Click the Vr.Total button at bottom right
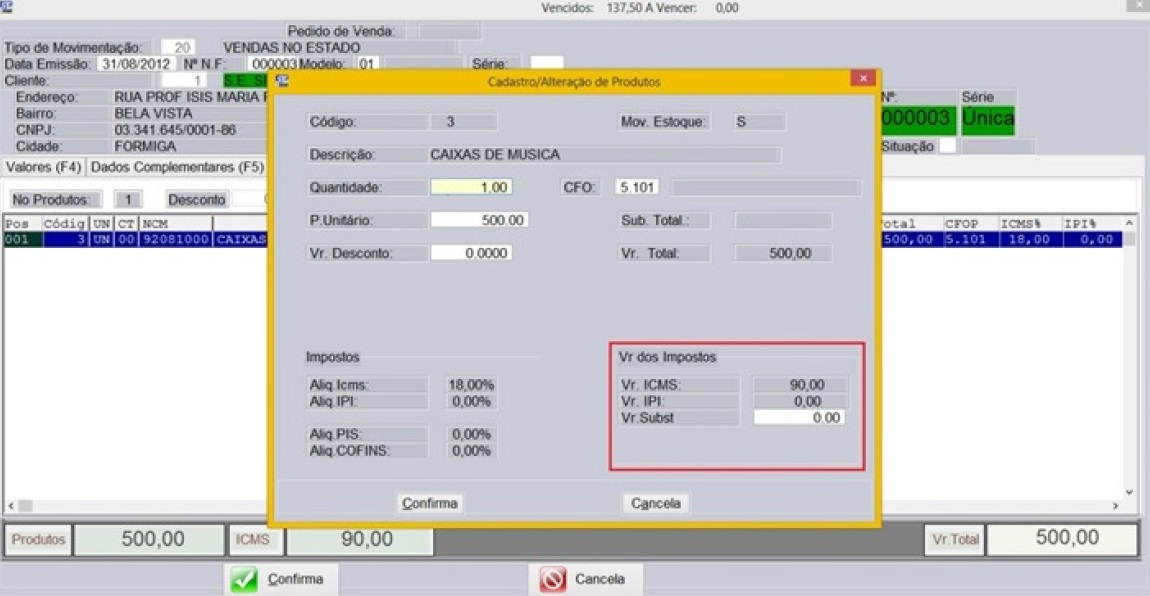This screenshot has width=1150, height=596. pyautogui.click(x=955, y=540)
